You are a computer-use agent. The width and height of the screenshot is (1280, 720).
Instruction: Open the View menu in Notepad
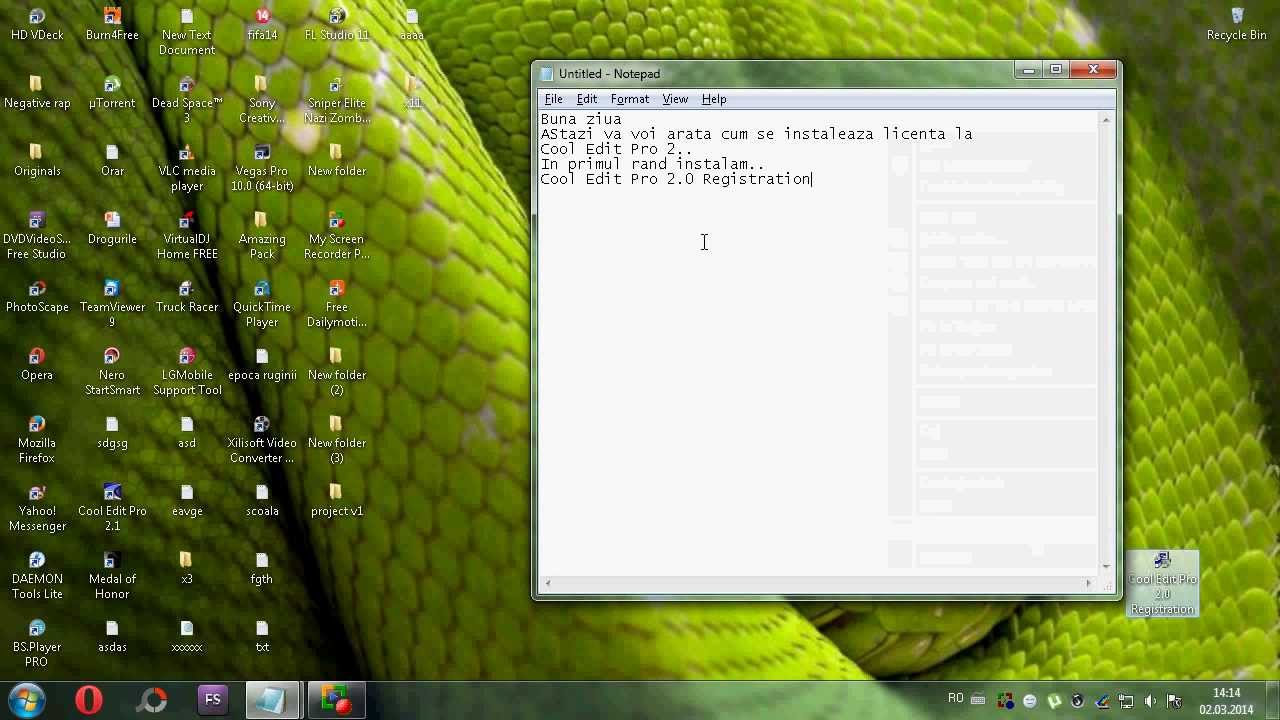pos(675,99)
